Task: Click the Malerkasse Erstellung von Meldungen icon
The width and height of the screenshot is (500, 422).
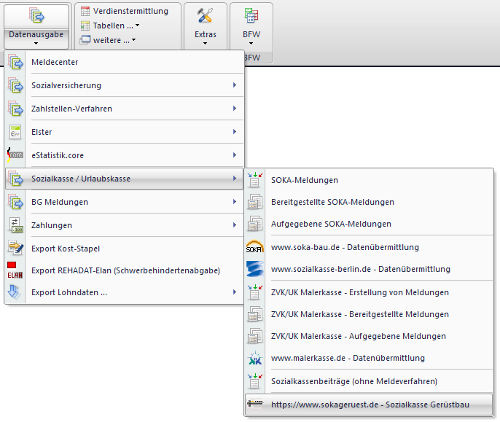Action: (x=255, y=292)
